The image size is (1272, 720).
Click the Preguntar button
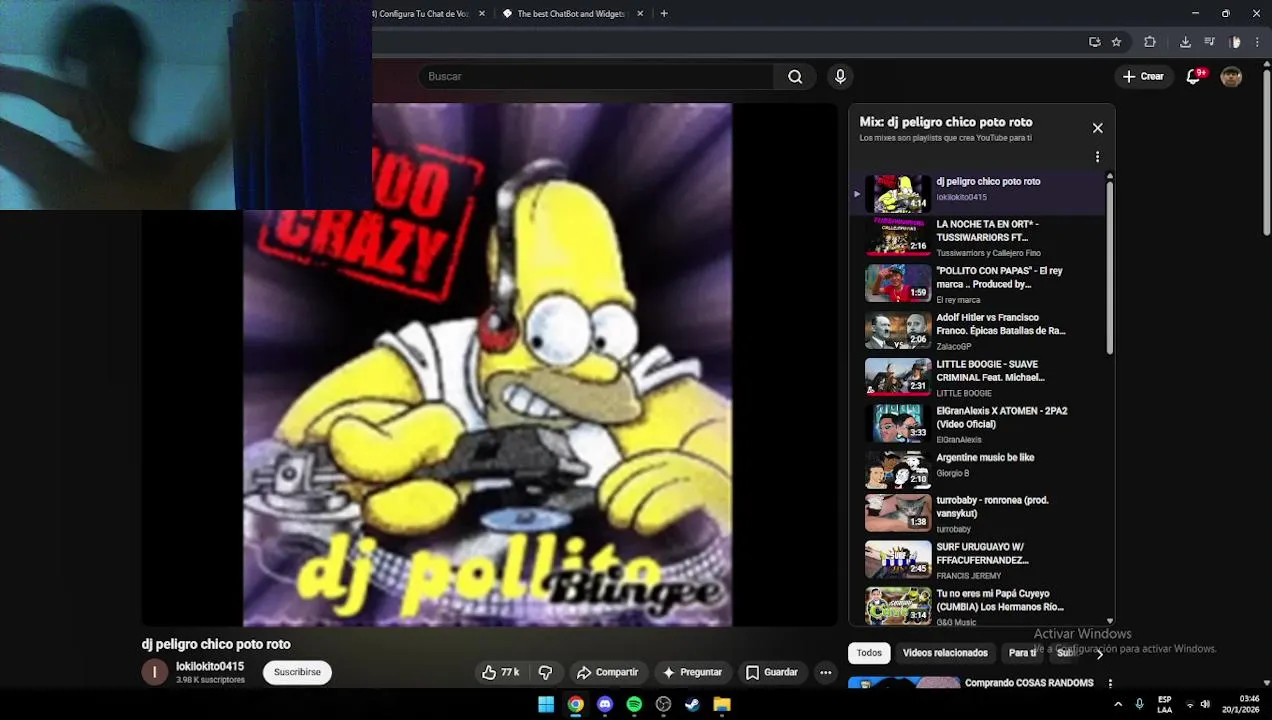(692, 672)
